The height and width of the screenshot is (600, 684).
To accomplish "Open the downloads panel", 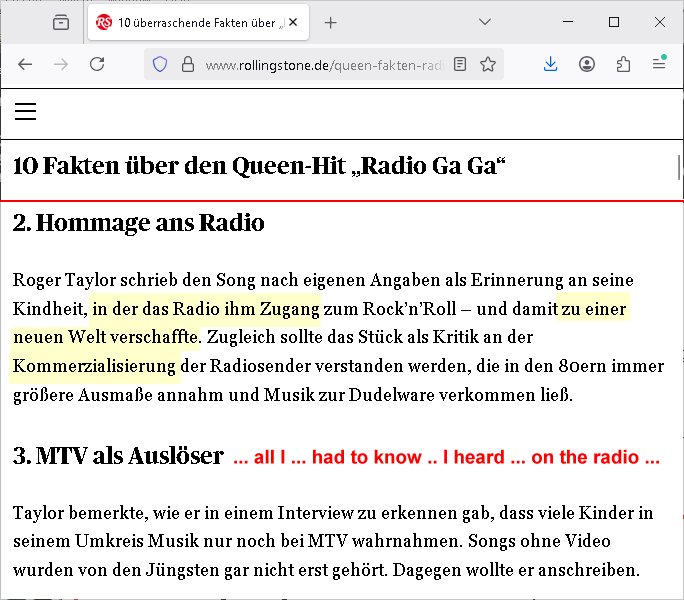I will coord(550,64).
